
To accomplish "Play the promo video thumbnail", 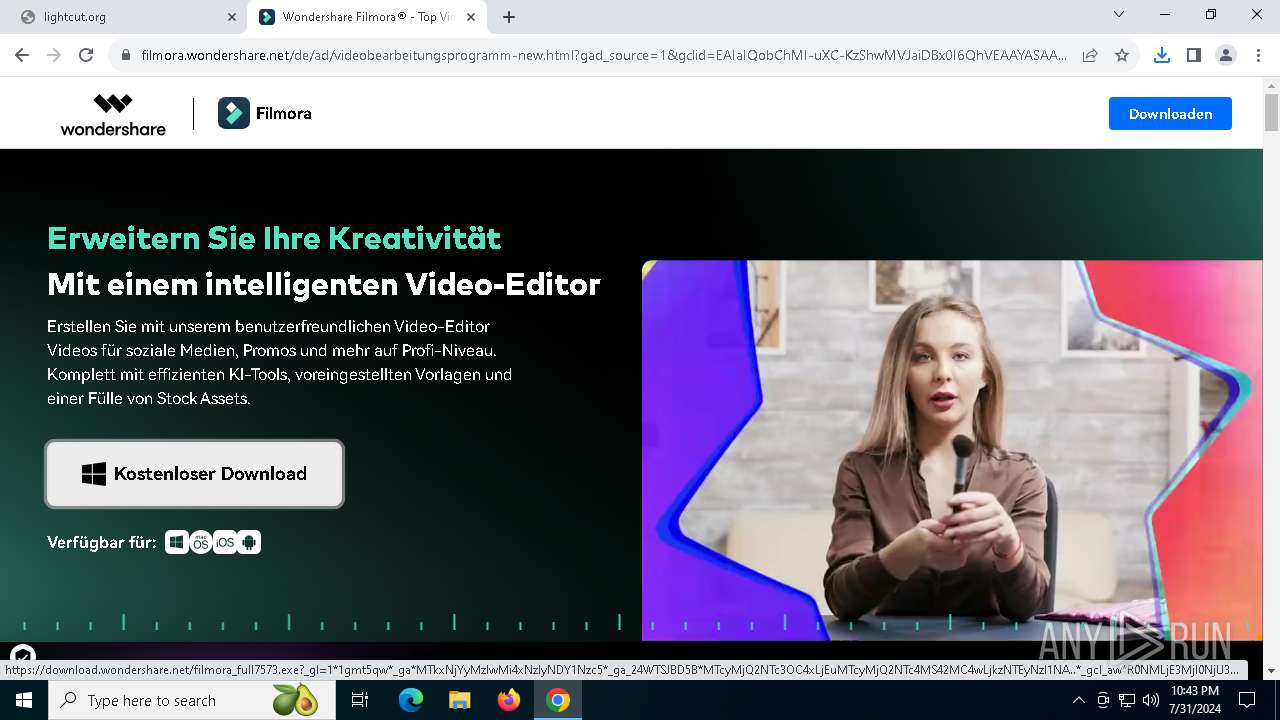I will click(952, 450).
